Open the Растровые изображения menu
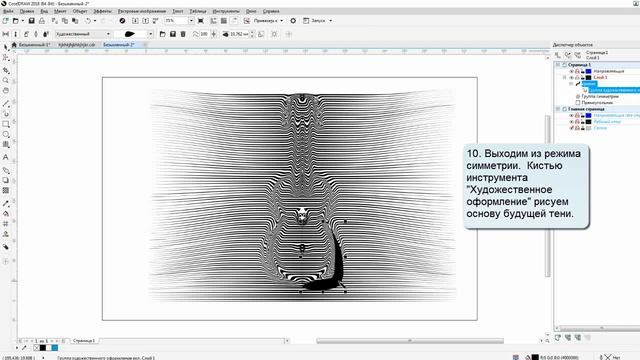The image size is (640, 360). point(142,11)
